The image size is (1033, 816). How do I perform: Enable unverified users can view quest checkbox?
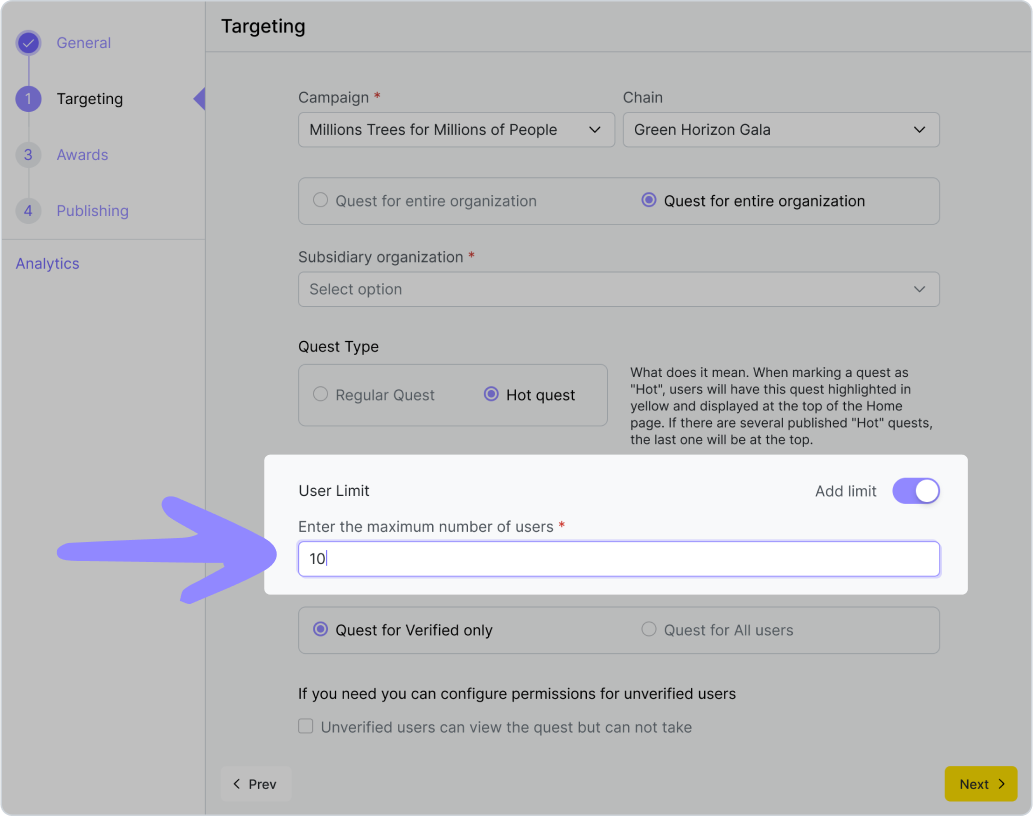(x=306, y=727)
